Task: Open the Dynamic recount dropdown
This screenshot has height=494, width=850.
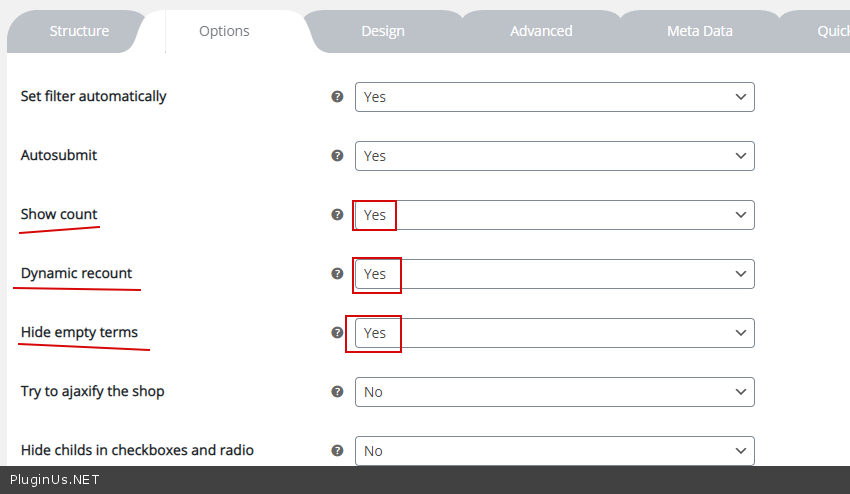Action: tap(554, 274)
